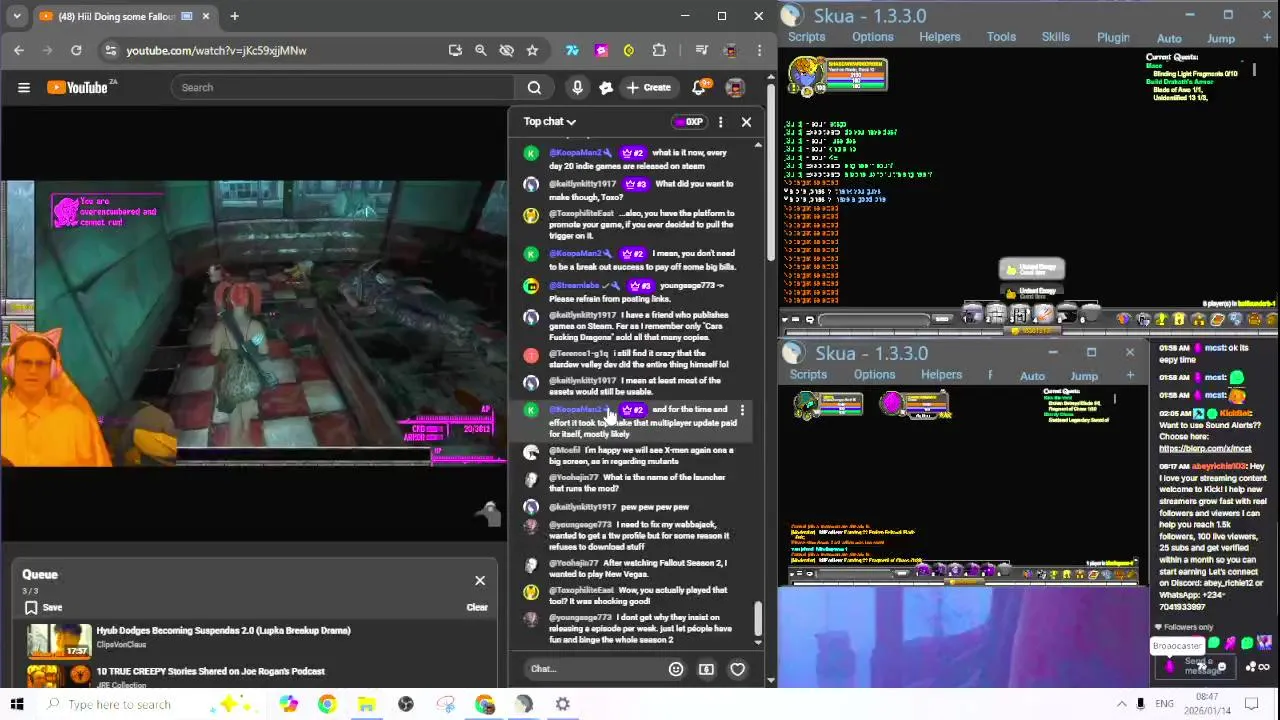Viewport: 1280px width, 720px height.
Task: Click Auto in top Skua window
Action: click(1169, 38)
